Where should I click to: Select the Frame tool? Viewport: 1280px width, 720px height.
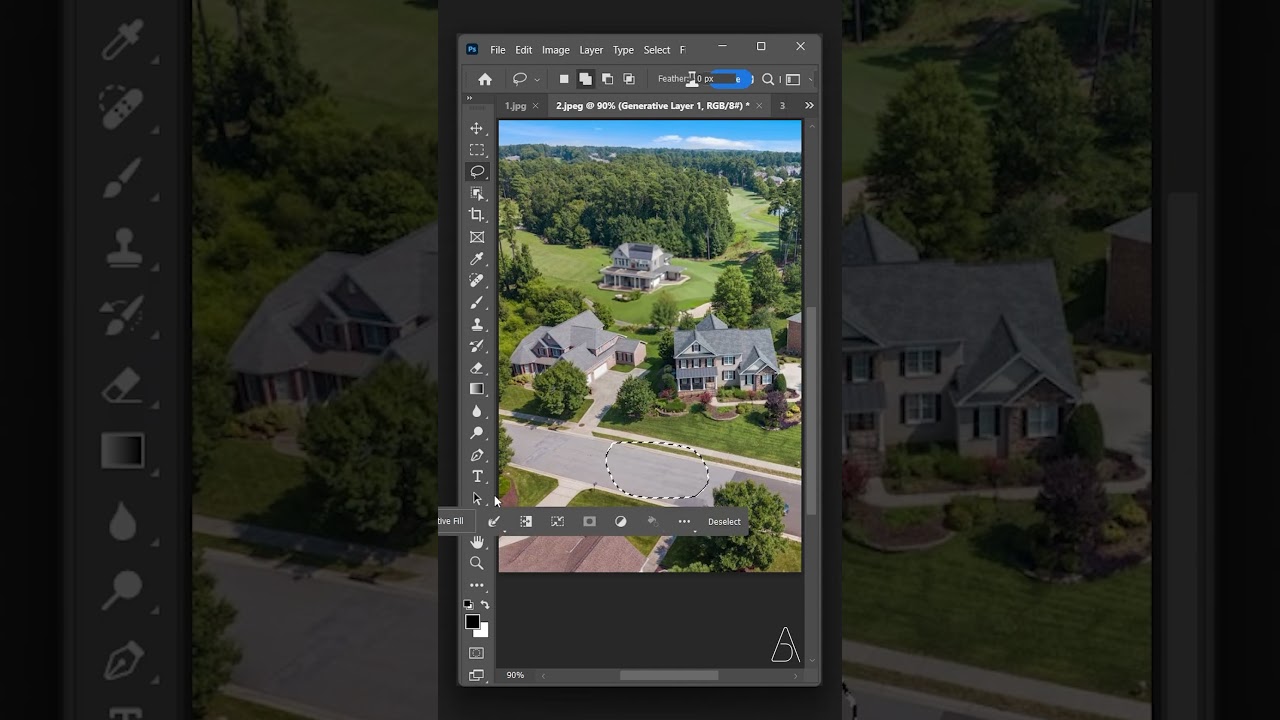pos(477,237)
